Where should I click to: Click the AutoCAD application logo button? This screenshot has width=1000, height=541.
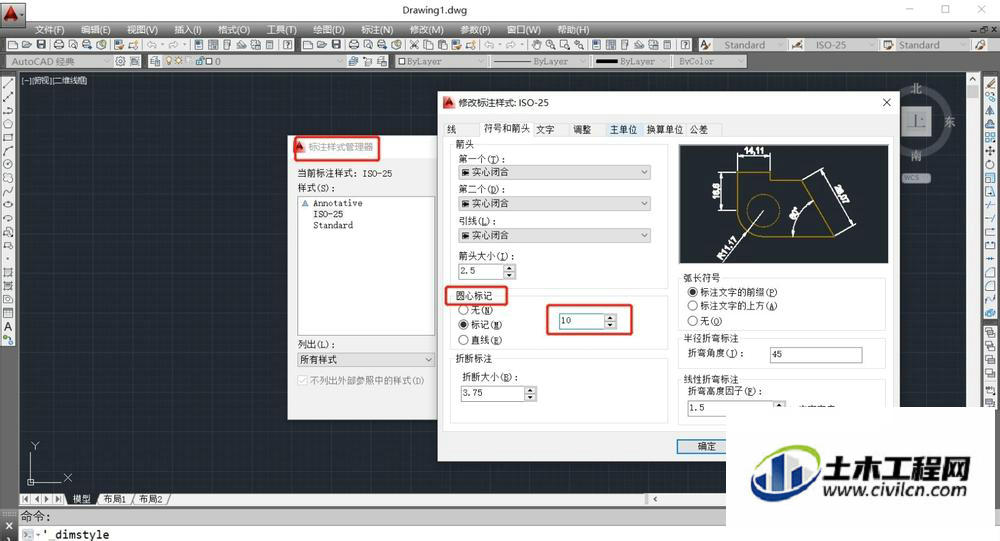pyautogui.click(x=12, y=13)
